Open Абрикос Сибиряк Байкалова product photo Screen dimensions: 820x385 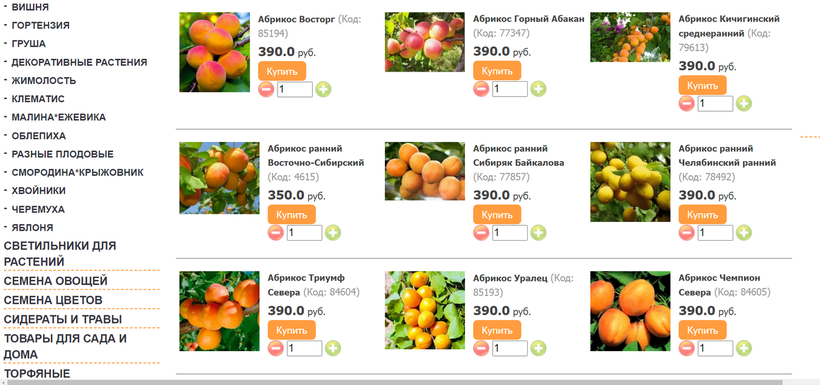(425, 171)
